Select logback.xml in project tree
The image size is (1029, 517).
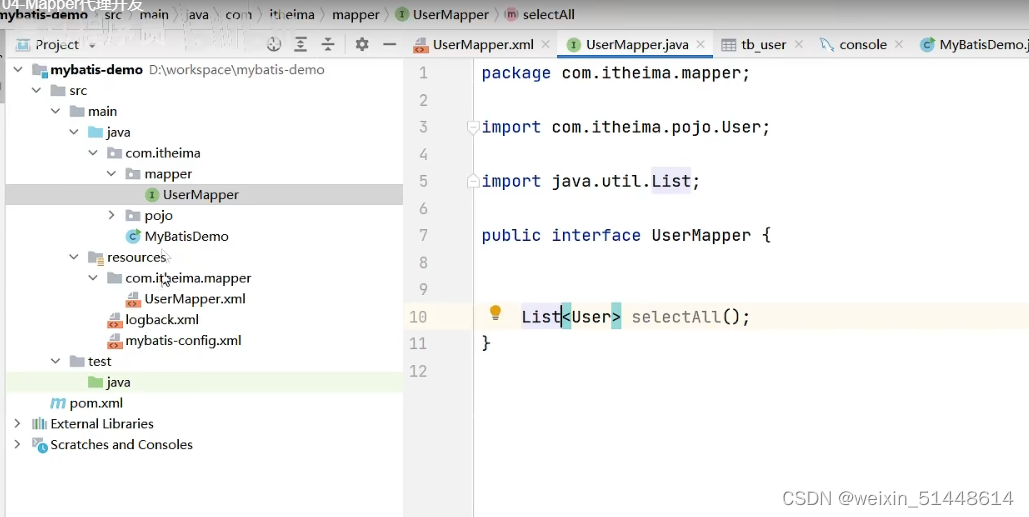coord(162,320)
